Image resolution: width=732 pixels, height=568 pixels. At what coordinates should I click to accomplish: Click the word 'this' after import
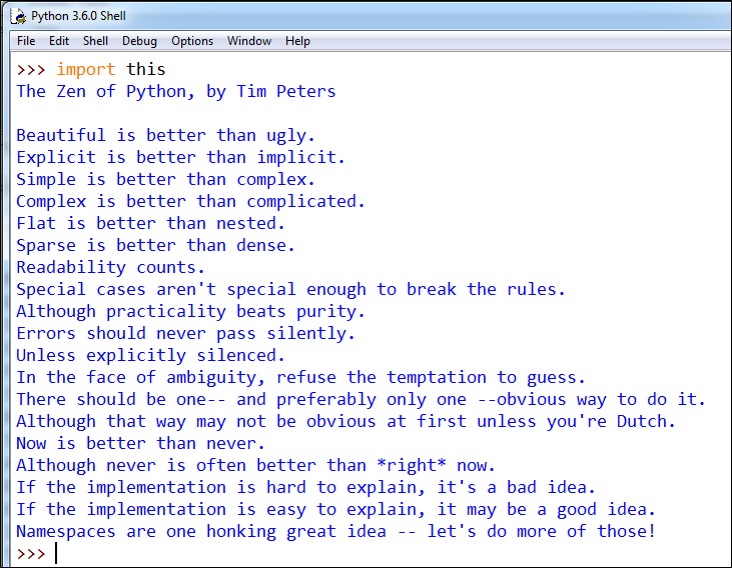(146, 70)
